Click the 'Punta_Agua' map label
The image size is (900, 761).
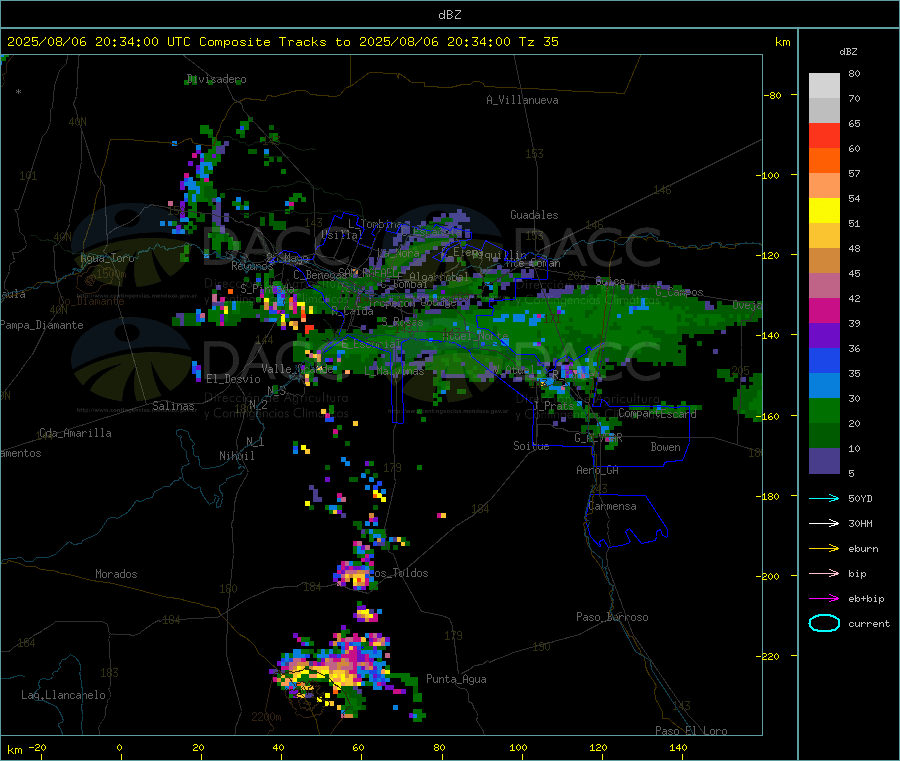coord(456,679)
